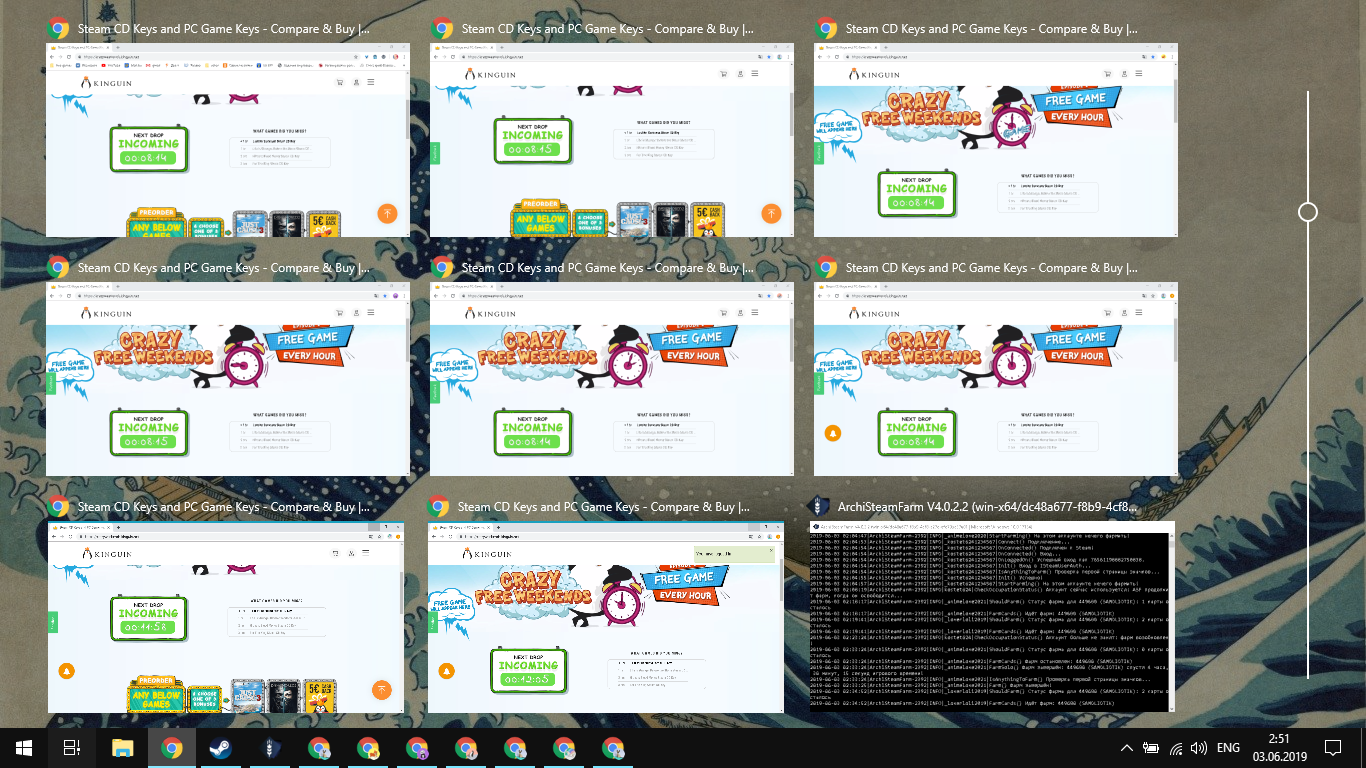Viewport: 1366px width, 768px height.
Task: Open Chrome taskbar icon with purple profile badge
Action: click(x=417, y=747)
